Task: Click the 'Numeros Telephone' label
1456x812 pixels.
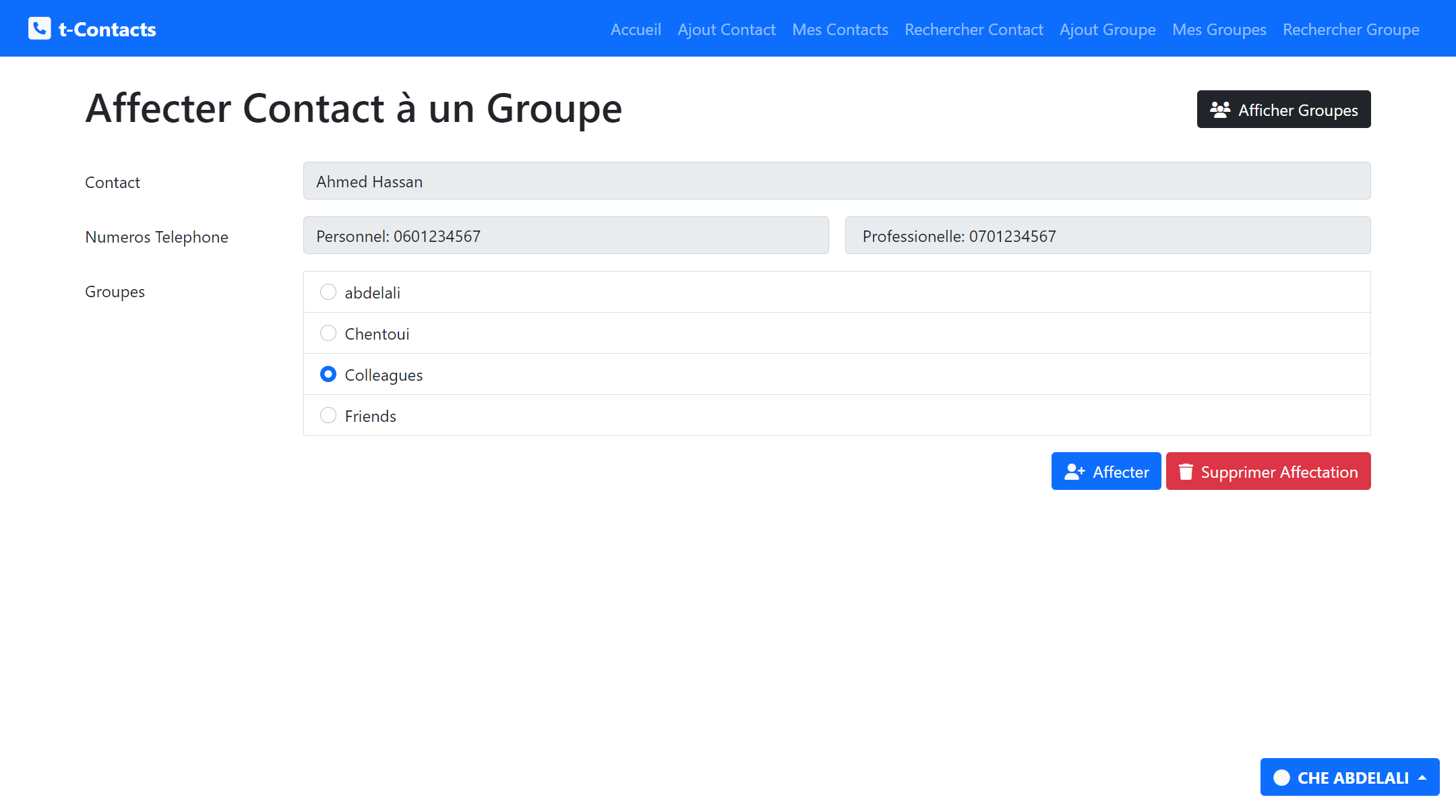Action: tap(156, 237)
